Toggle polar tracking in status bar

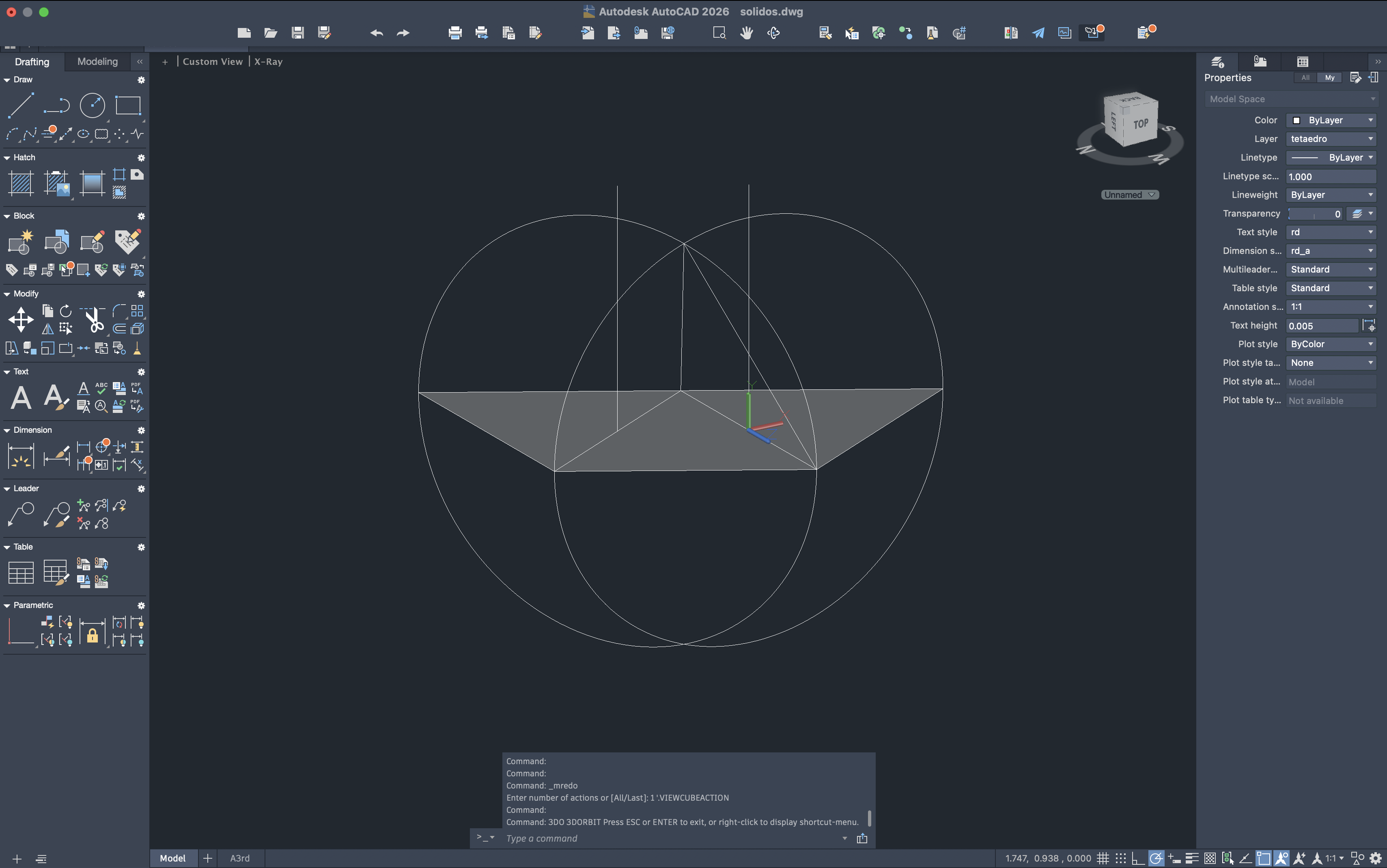(x=1156, y=858)
